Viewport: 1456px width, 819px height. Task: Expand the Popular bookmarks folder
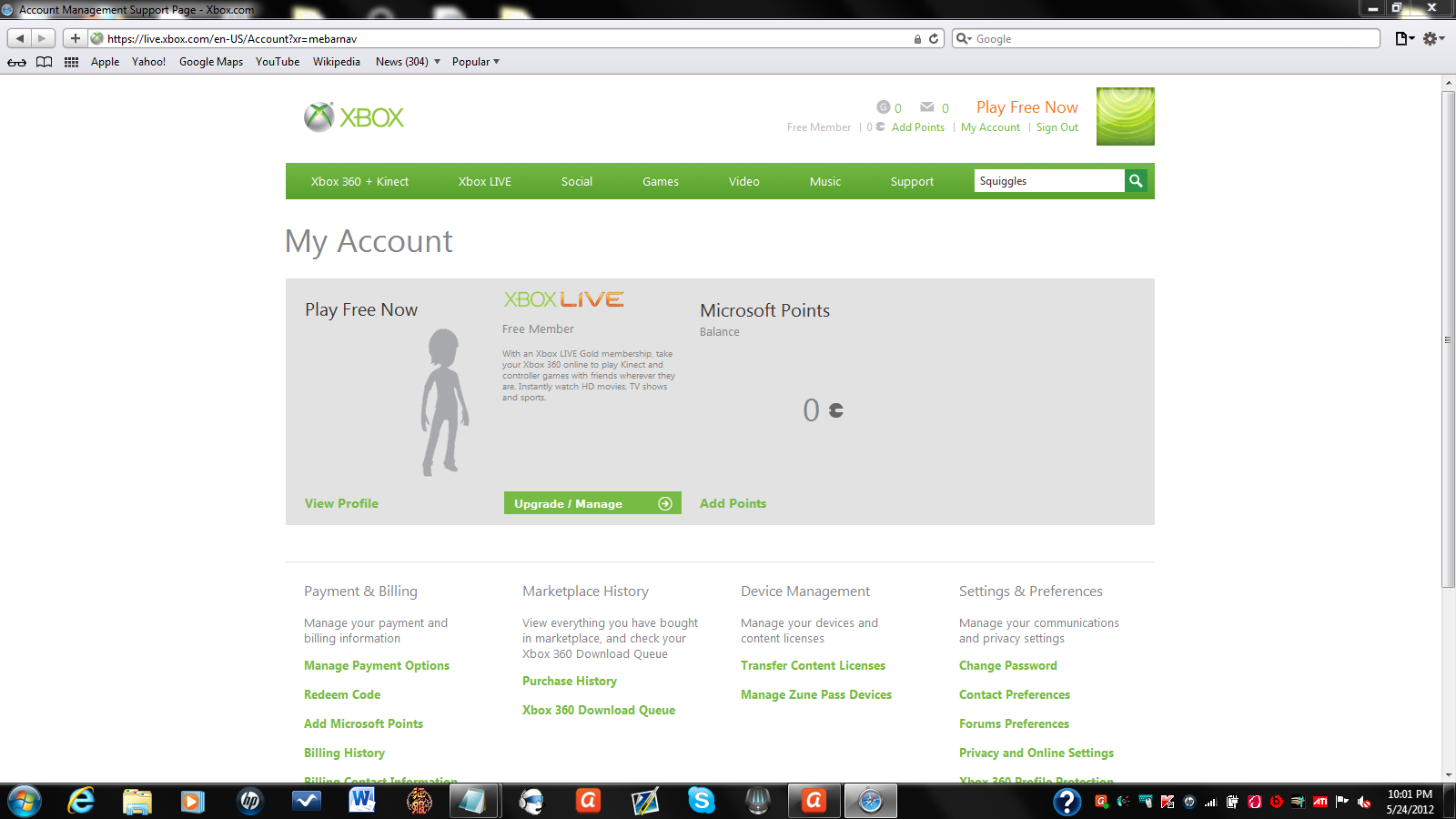pyautogui.click(x=476, y=62)
